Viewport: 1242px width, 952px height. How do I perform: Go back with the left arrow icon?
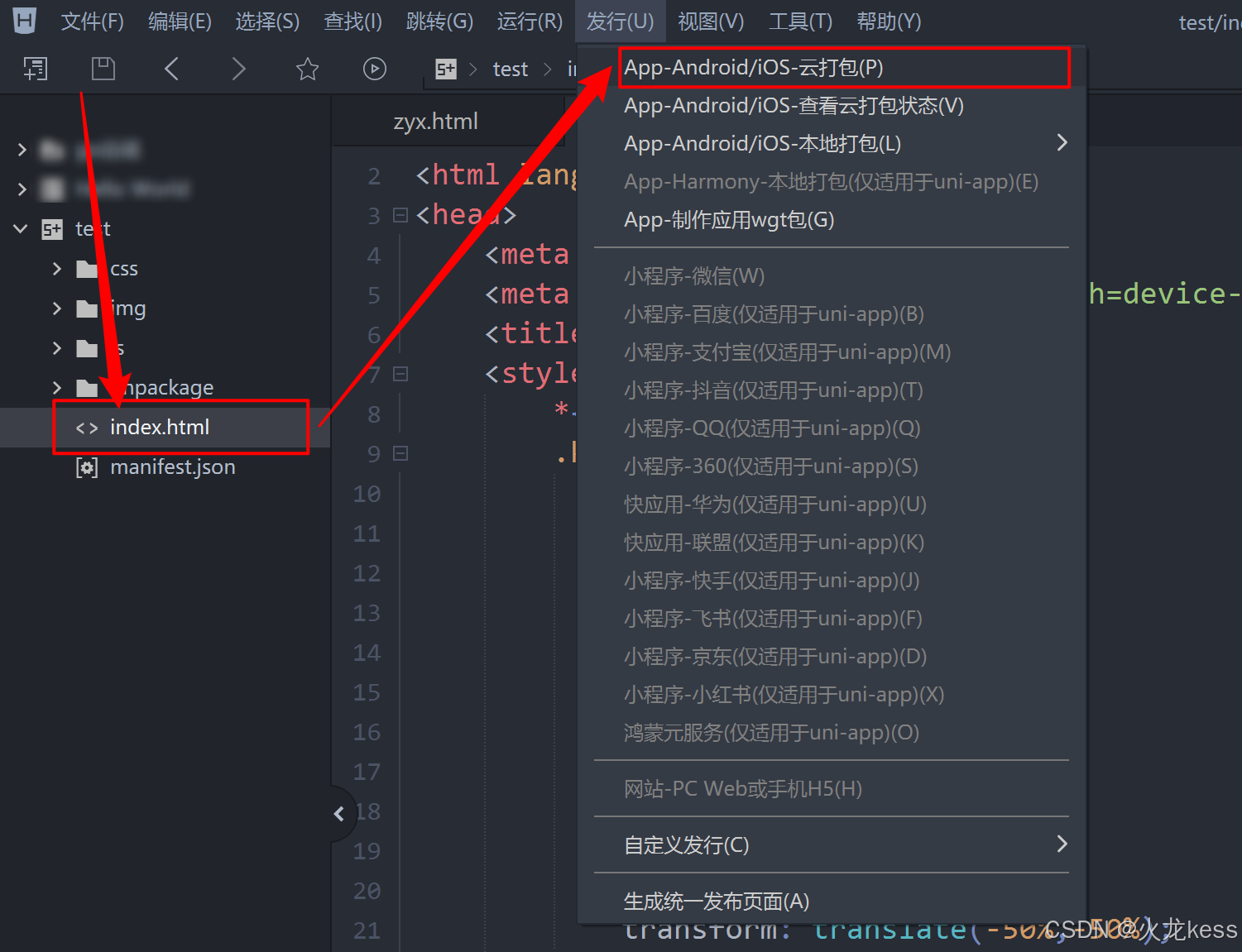(x=171, y=69)
